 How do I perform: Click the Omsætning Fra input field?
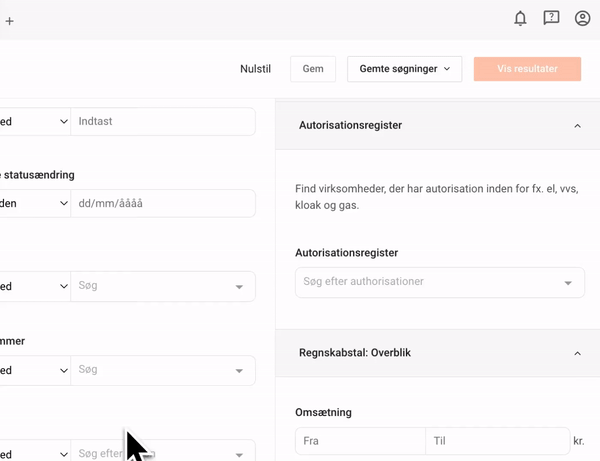tap(360, 441)
